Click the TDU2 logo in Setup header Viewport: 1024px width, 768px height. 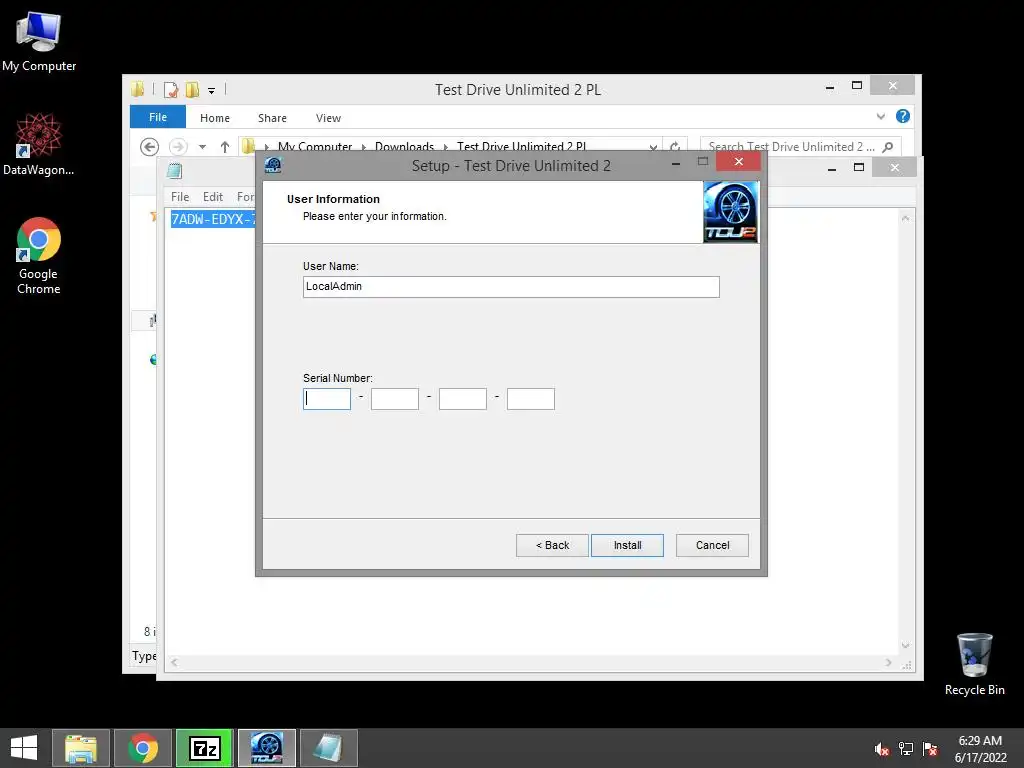(x=731, y=212)
